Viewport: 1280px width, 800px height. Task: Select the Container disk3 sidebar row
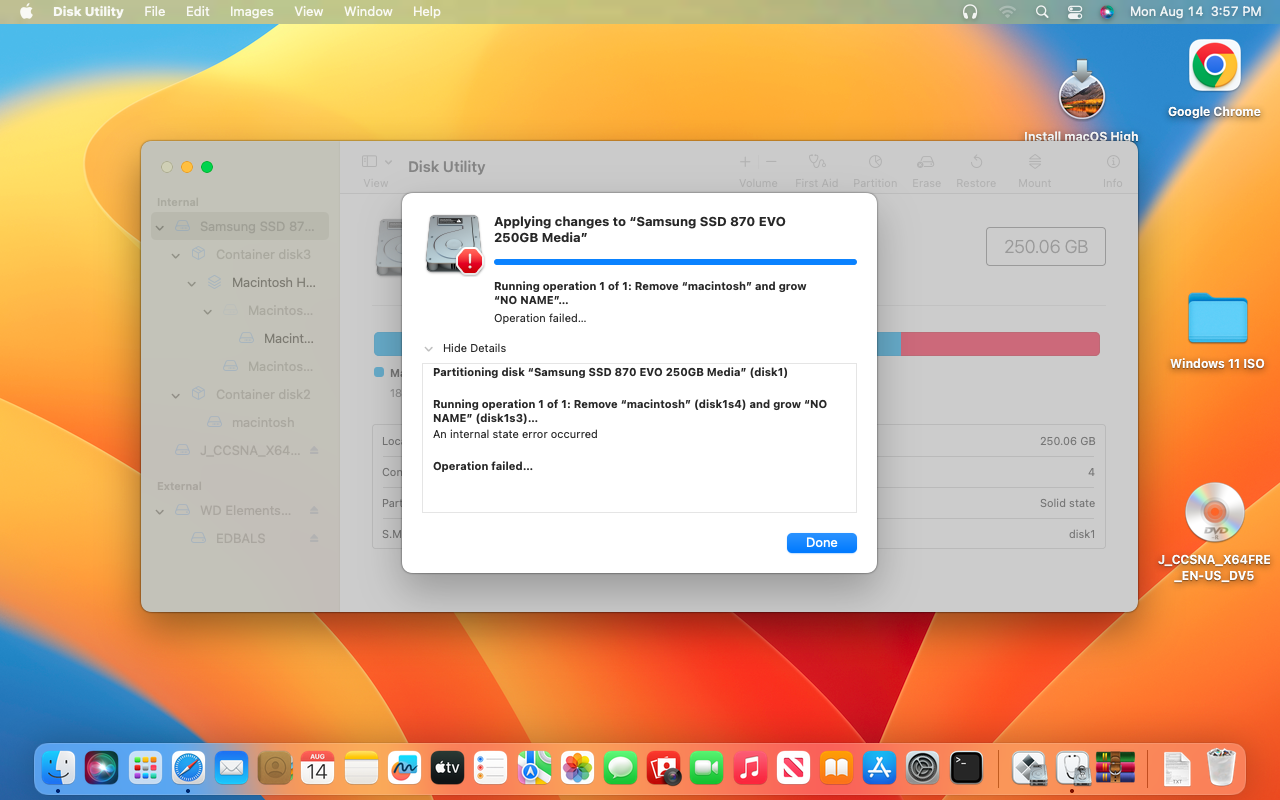click(x=240, y=254)
